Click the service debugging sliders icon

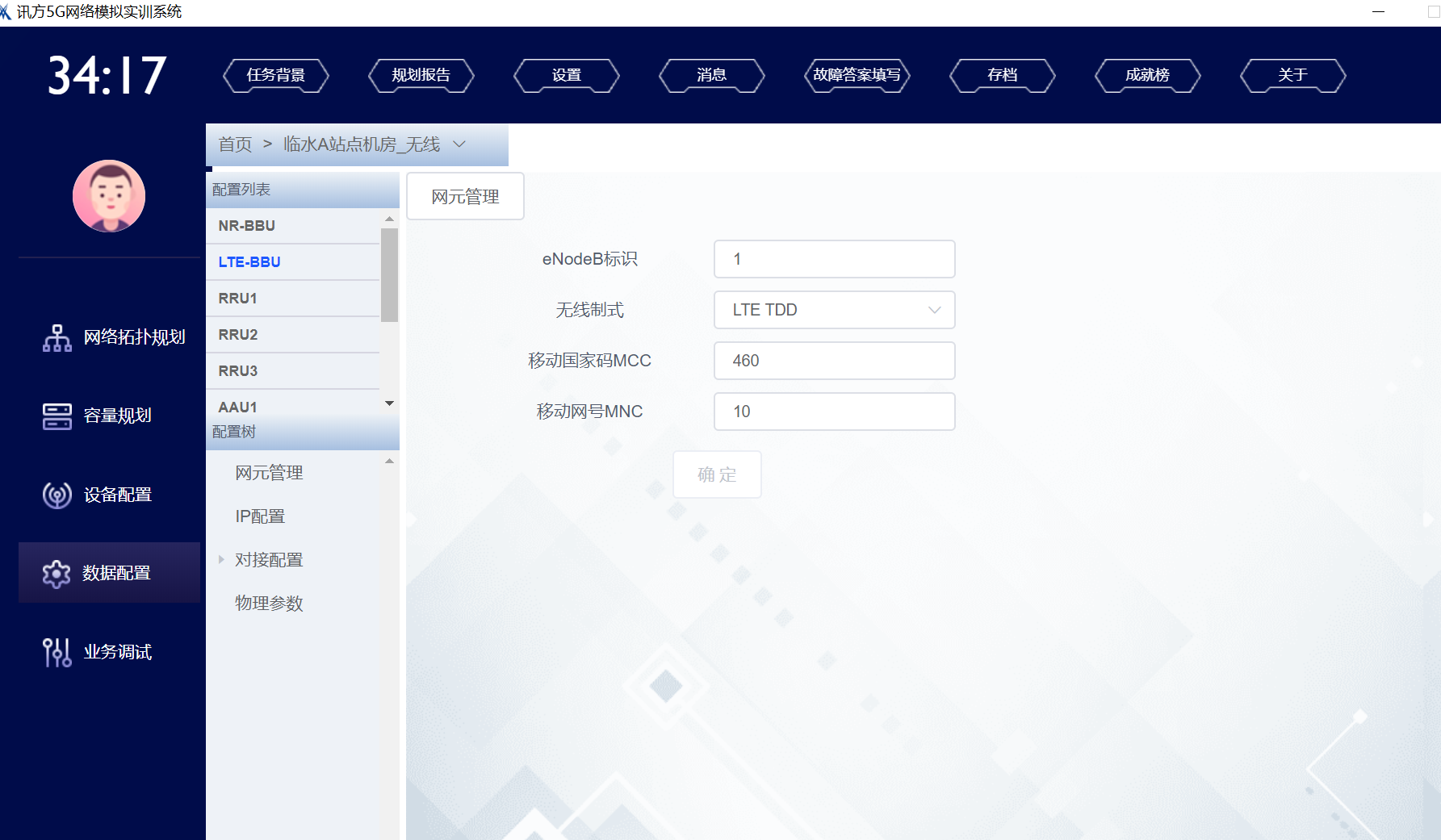coord(57,652)
